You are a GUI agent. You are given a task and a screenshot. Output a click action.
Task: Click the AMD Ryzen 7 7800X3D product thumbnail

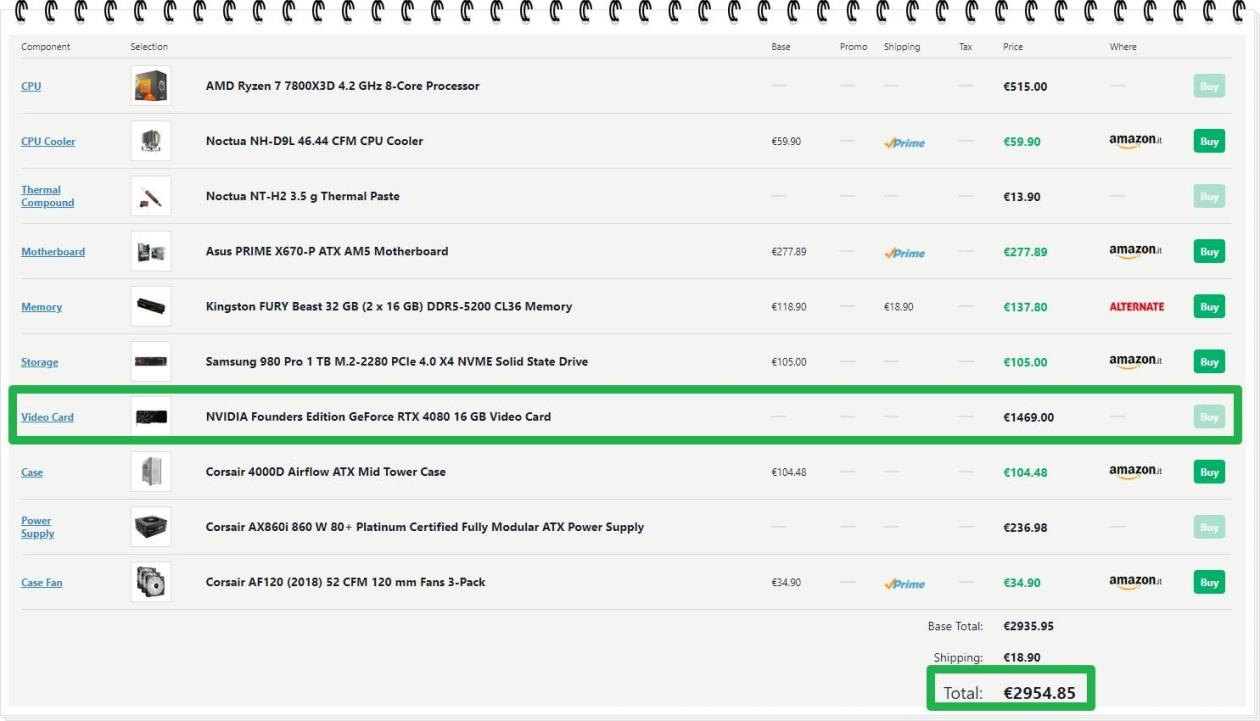(x=151, y=86)
